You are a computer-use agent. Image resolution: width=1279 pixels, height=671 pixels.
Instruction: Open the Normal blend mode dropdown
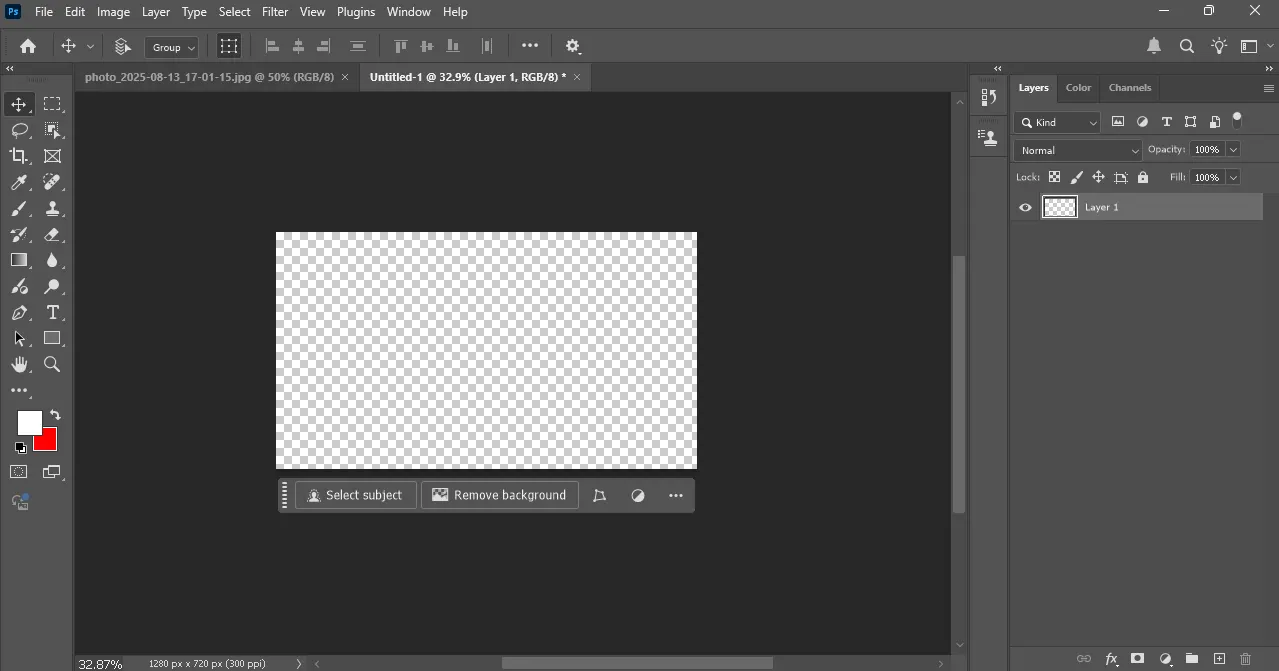(1077, 150)
